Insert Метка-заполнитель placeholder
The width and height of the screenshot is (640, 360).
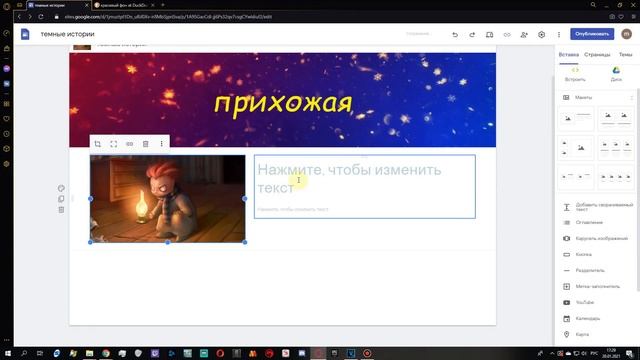591,287
